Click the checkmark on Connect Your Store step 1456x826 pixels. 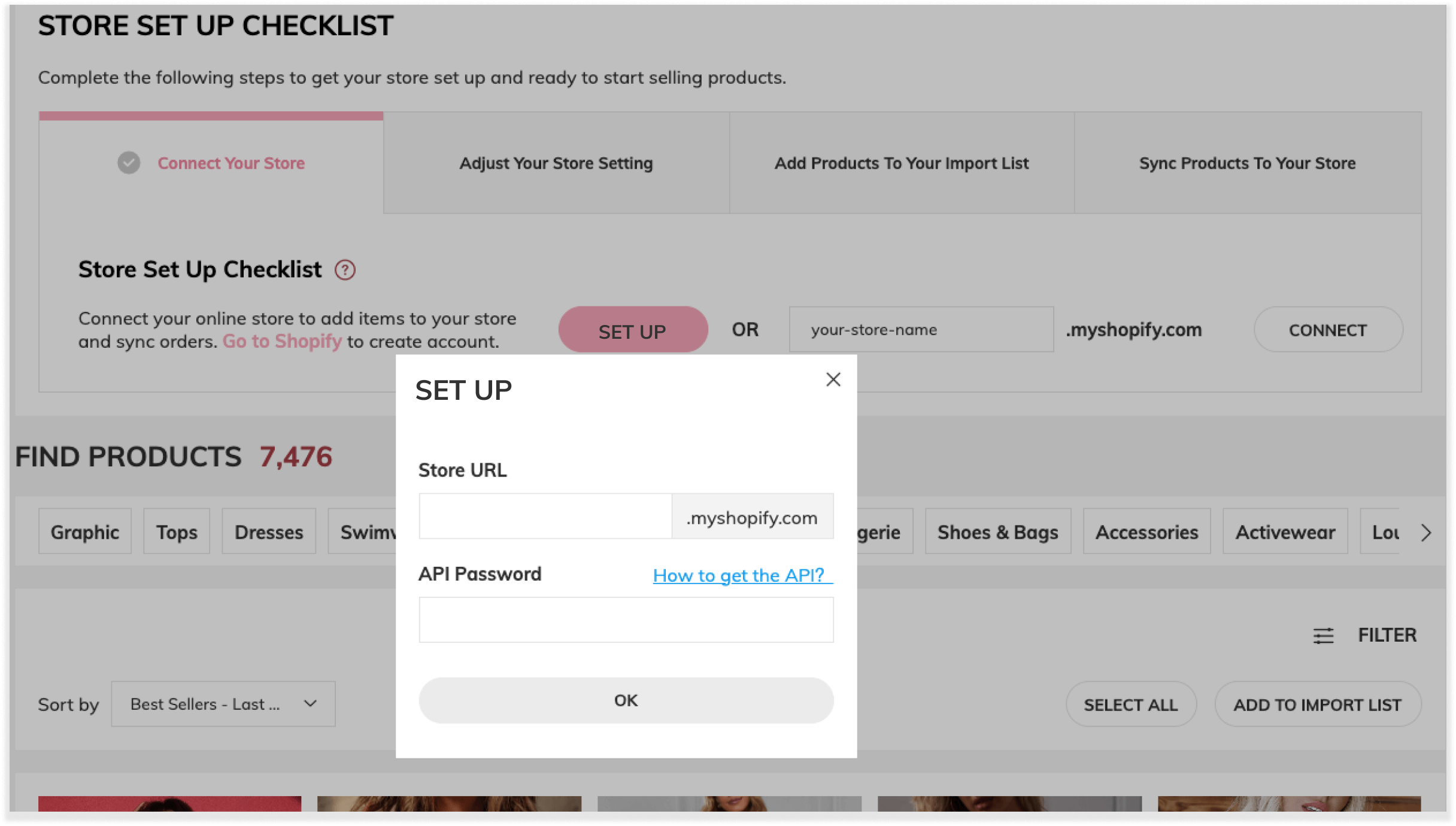coord(128,163)
